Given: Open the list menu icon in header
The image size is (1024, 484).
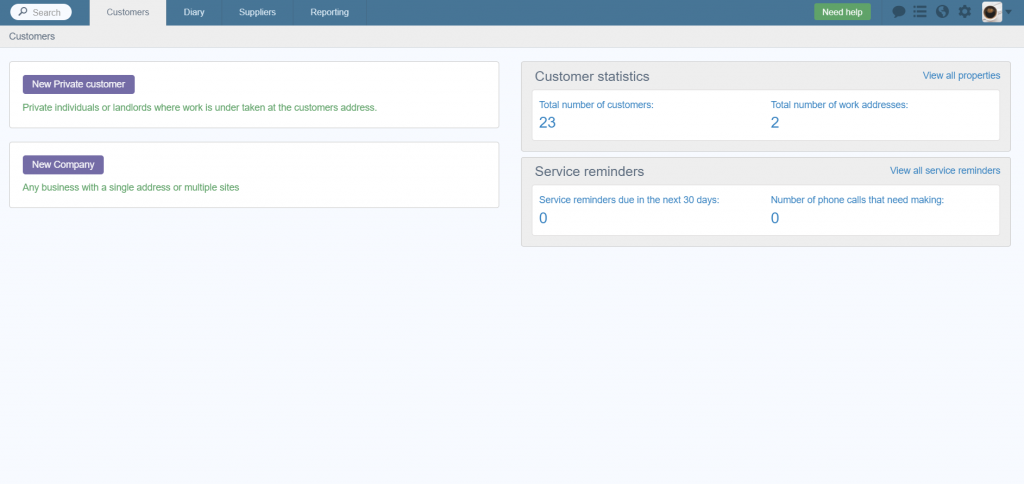Looking at the screenshot, I should 920,12.
